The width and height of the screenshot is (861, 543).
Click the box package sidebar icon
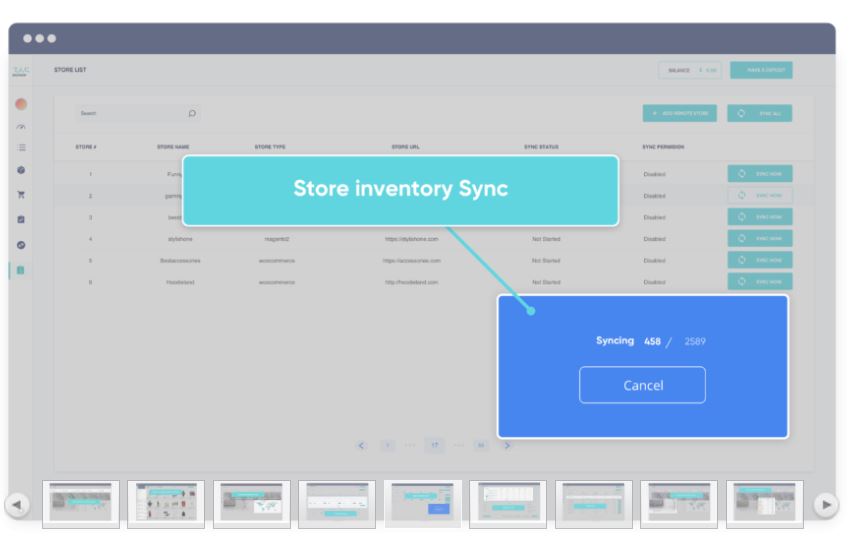tap(21, 171)
